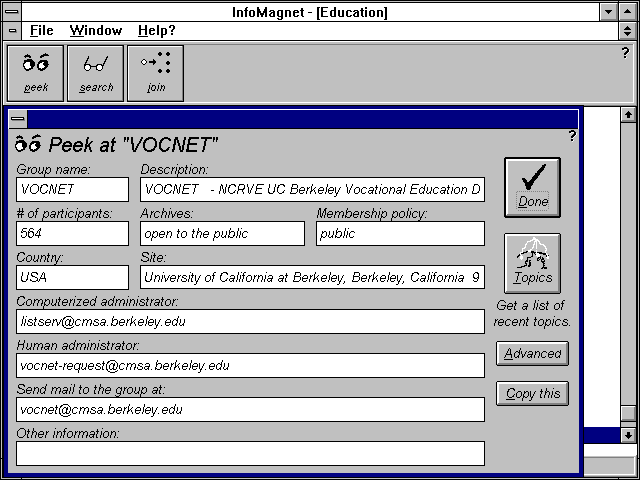Select the join toolbar icon
640x480 pixels.
[x=155, y=72]
